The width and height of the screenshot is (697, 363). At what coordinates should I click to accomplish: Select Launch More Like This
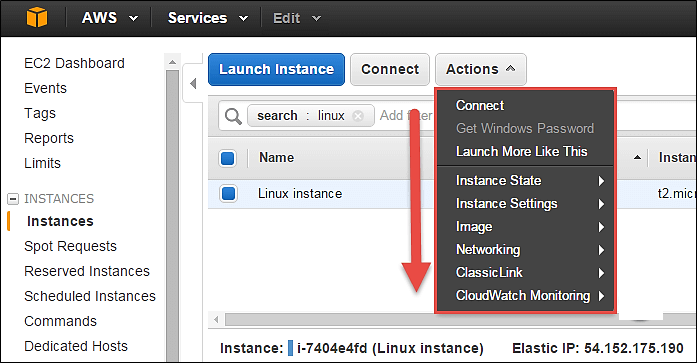[x=521, y=152]
